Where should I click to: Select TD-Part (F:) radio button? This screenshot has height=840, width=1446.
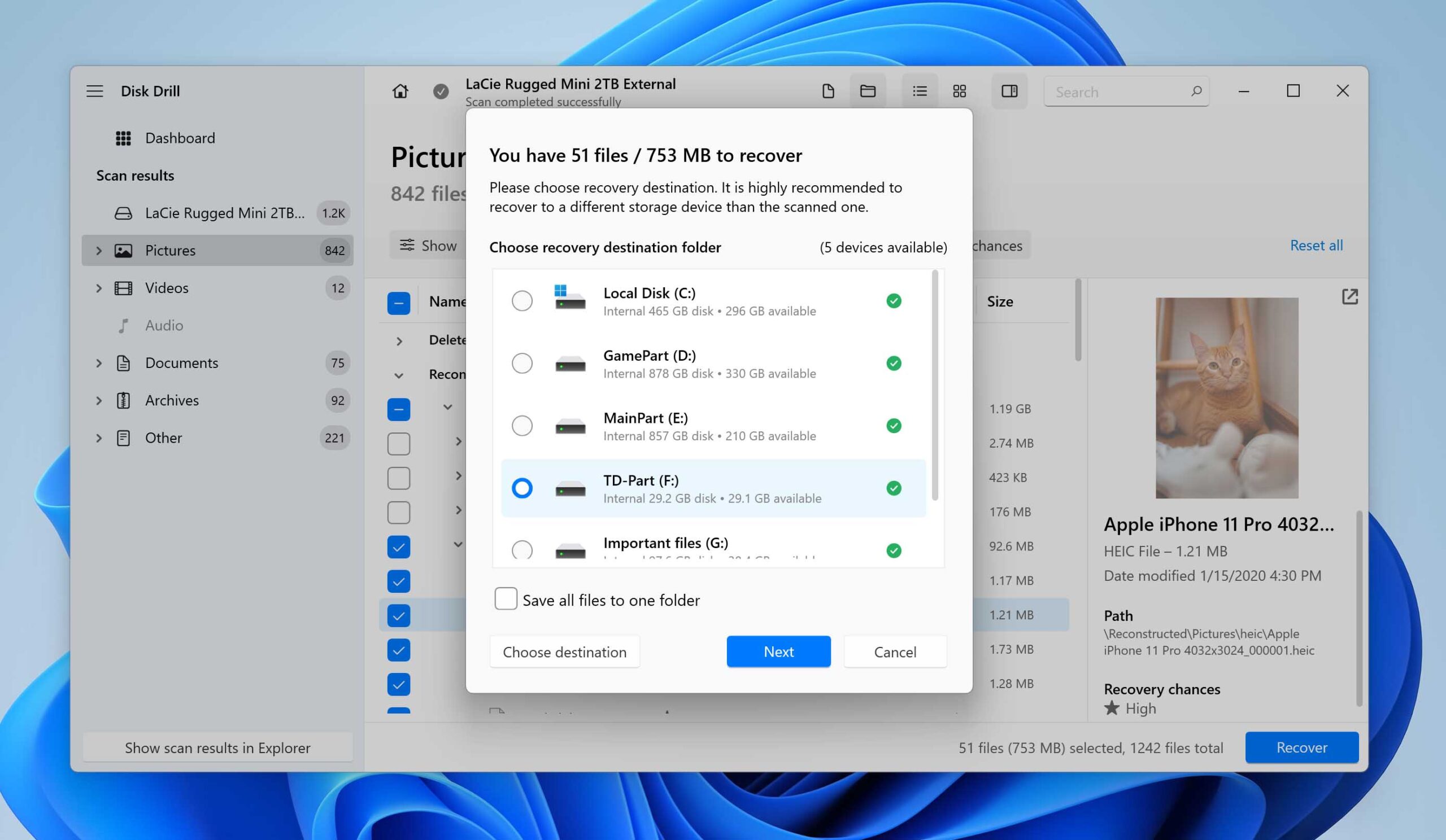(522, 488)
